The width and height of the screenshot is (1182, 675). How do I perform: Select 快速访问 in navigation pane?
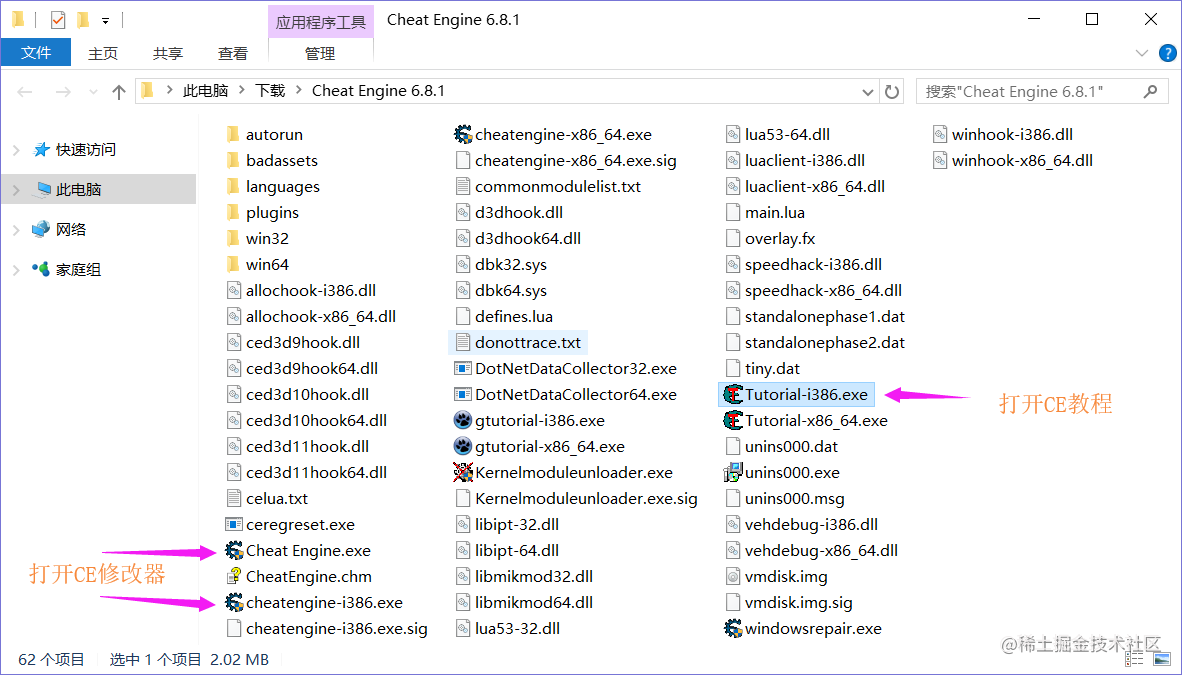pyautogui.click(x=86, y=149)
